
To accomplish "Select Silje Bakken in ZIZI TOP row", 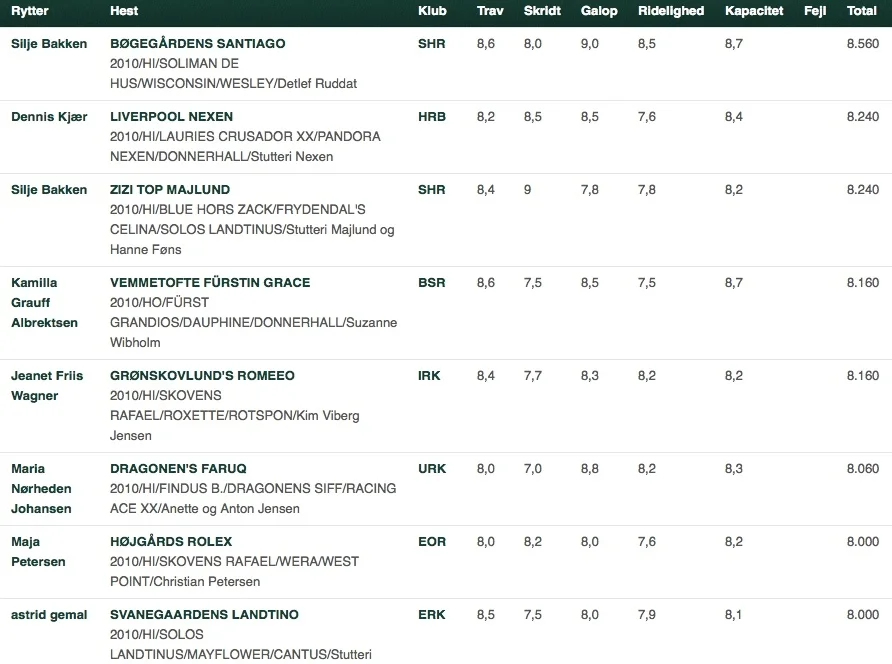I will click(x=49, y=190).
